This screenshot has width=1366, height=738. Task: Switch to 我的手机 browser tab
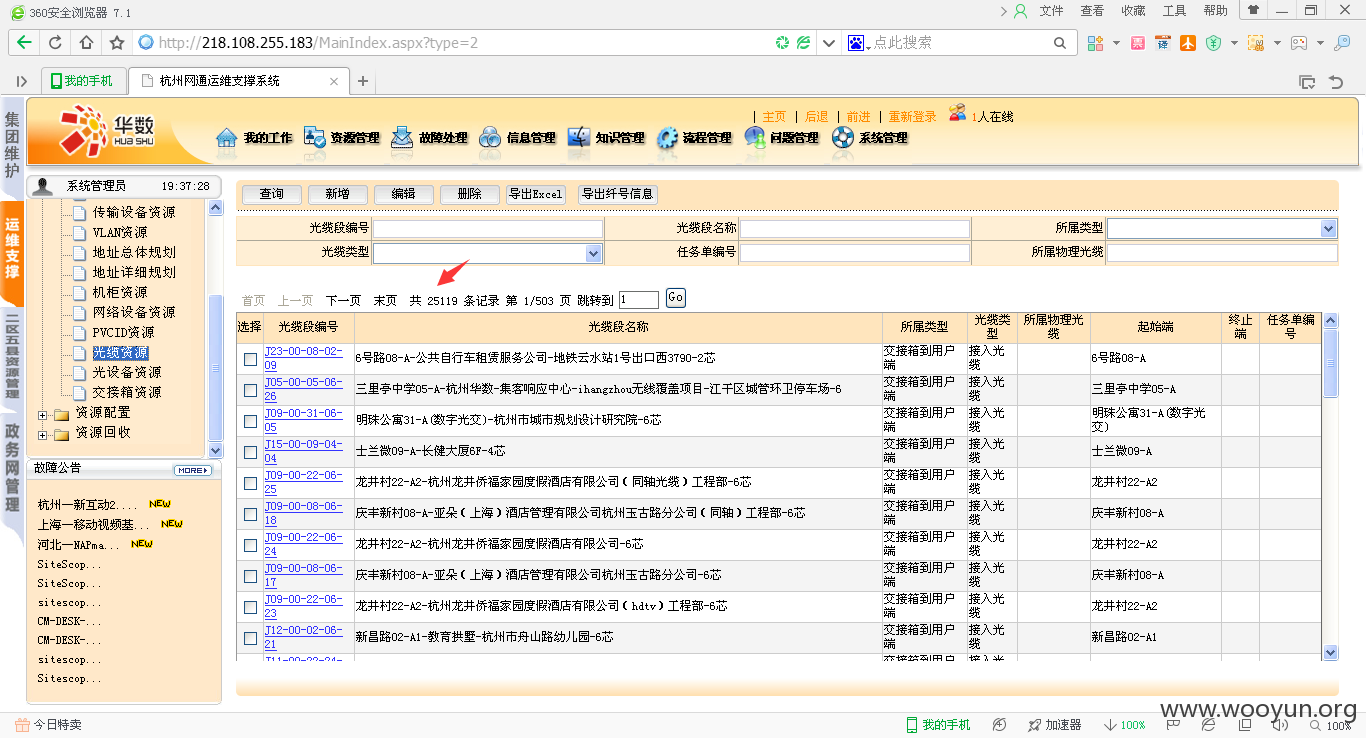click(x=84, y=81)
